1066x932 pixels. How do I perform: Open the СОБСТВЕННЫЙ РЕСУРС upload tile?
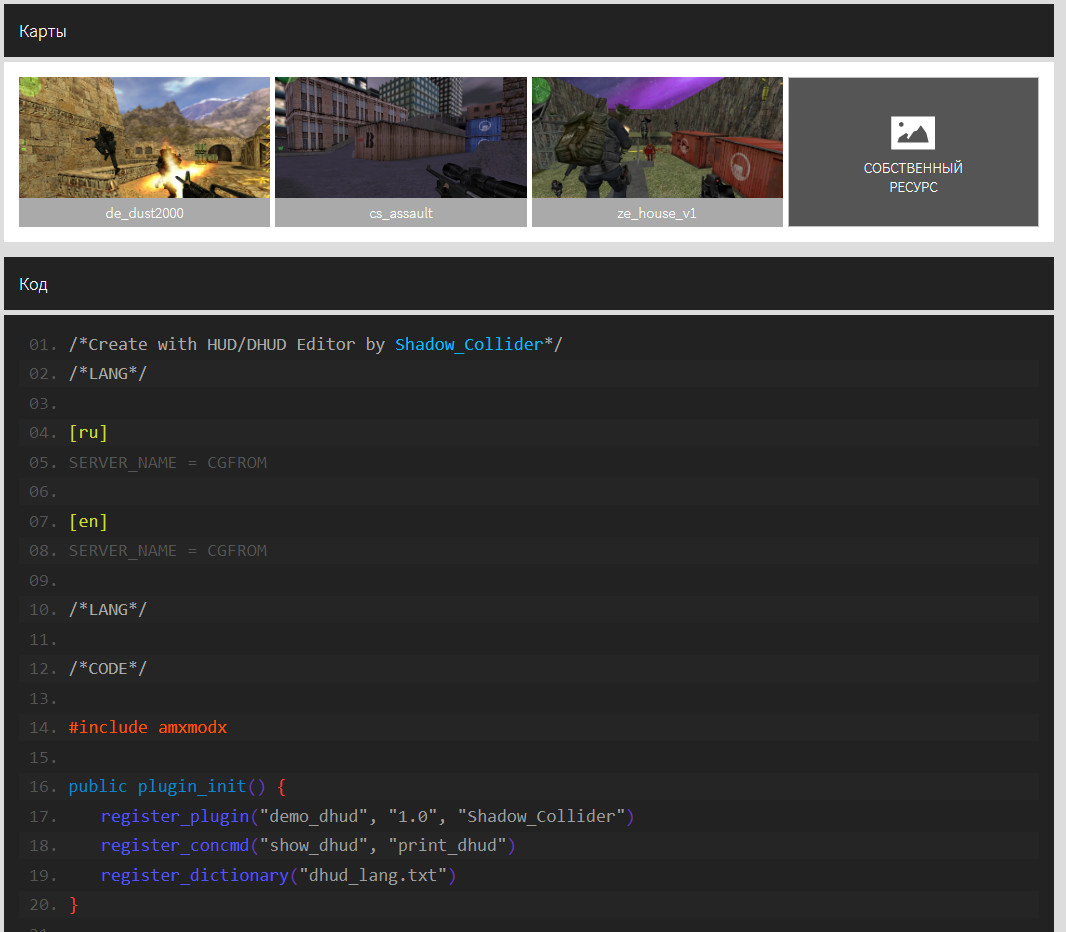click(912, 151)
